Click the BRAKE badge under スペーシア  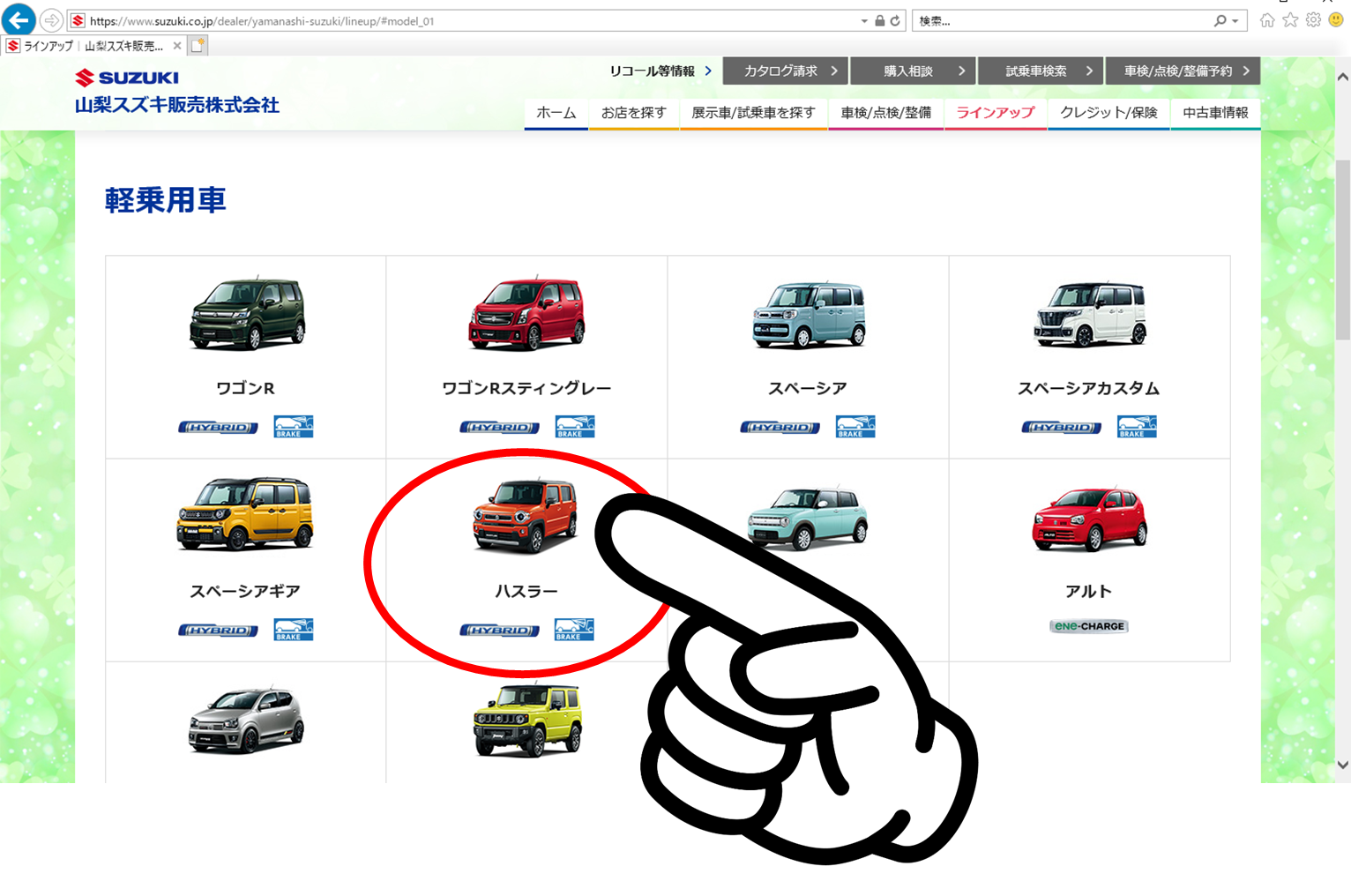coord(855,427)
